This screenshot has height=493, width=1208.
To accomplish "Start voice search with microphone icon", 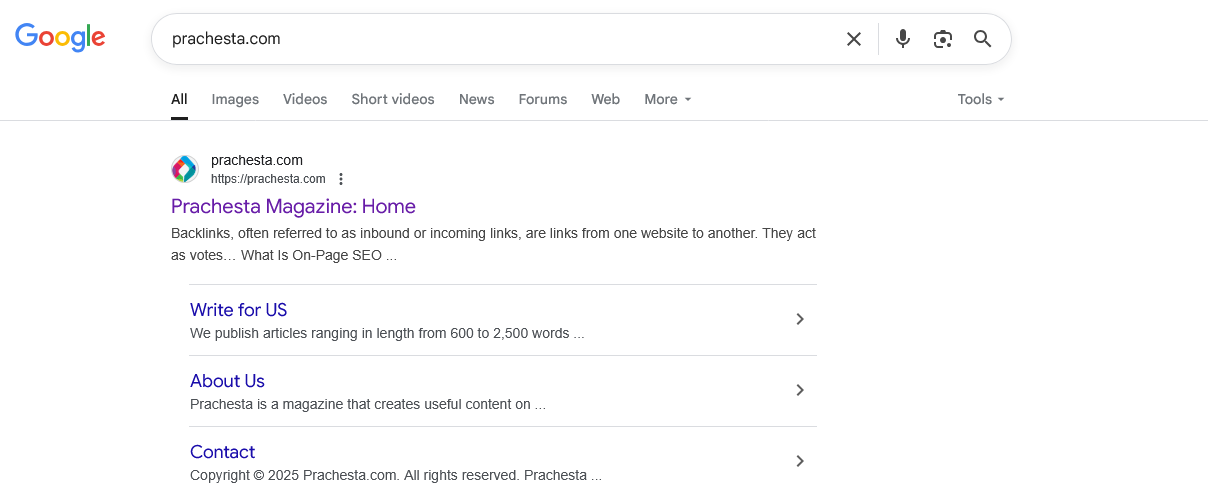I will [x=903, y=39].
